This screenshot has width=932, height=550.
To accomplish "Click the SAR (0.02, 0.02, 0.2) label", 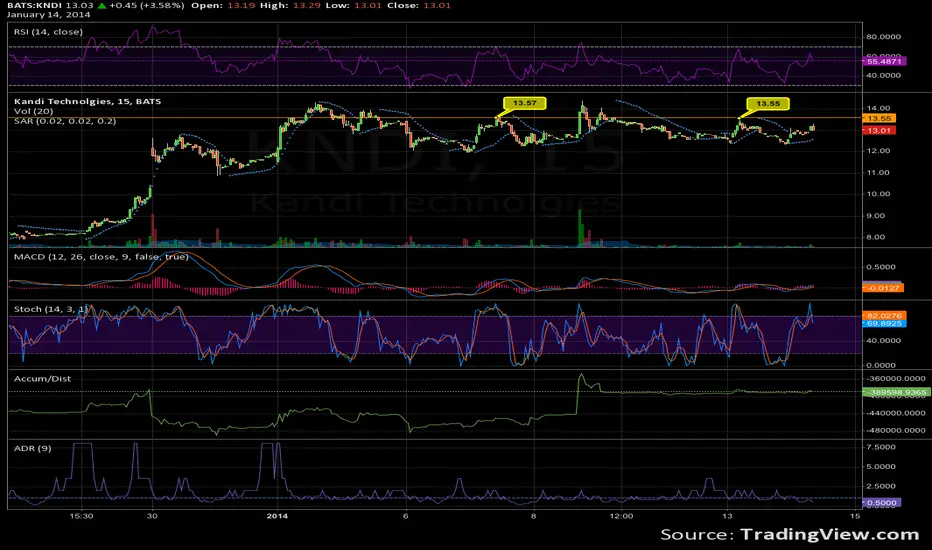I will [x=65, y=121].
